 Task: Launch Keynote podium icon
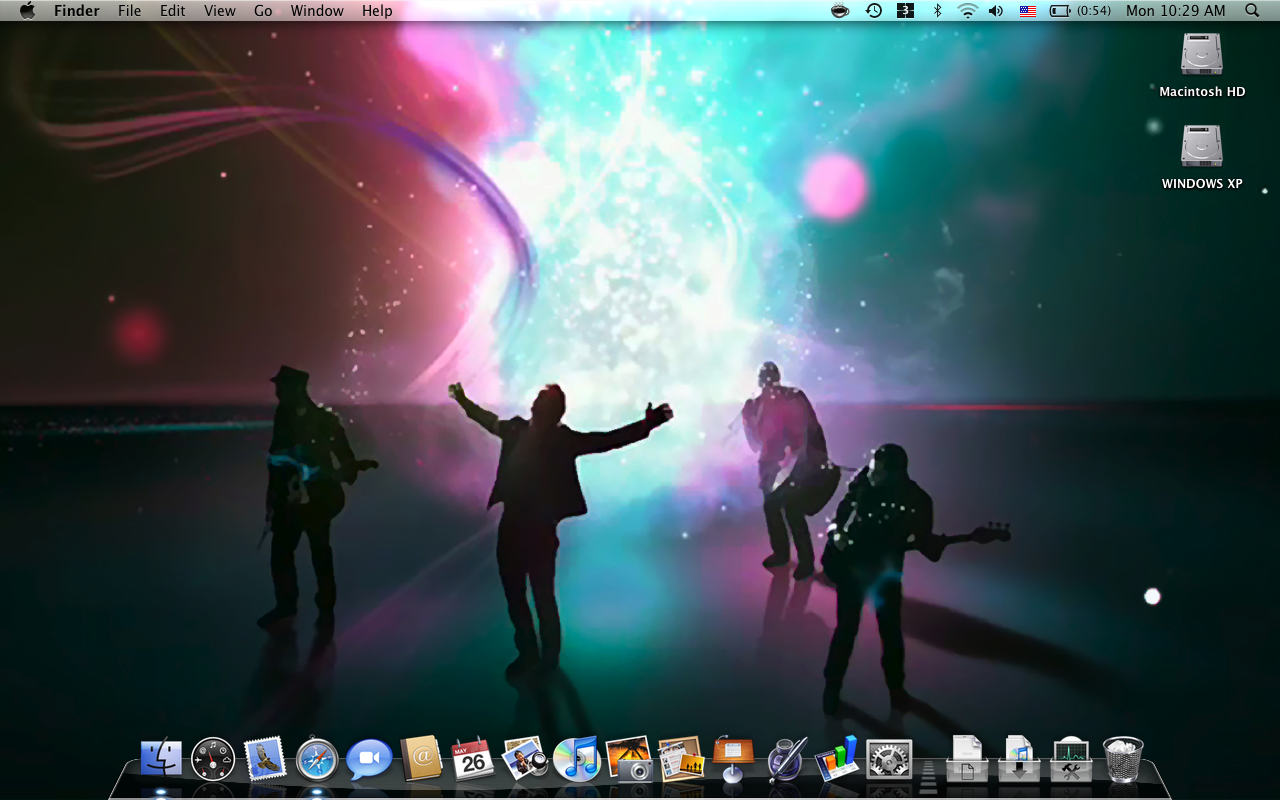(733, 759)
